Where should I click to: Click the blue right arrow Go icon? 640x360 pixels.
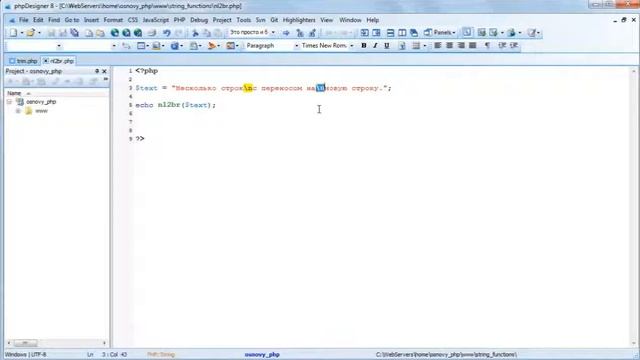coord(286,33)
